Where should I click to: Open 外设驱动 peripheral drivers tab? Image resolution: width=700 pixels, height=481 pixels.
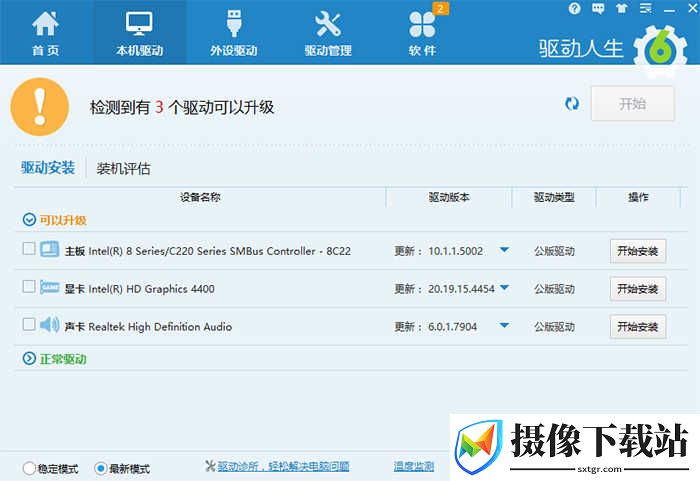coord(233,33)
